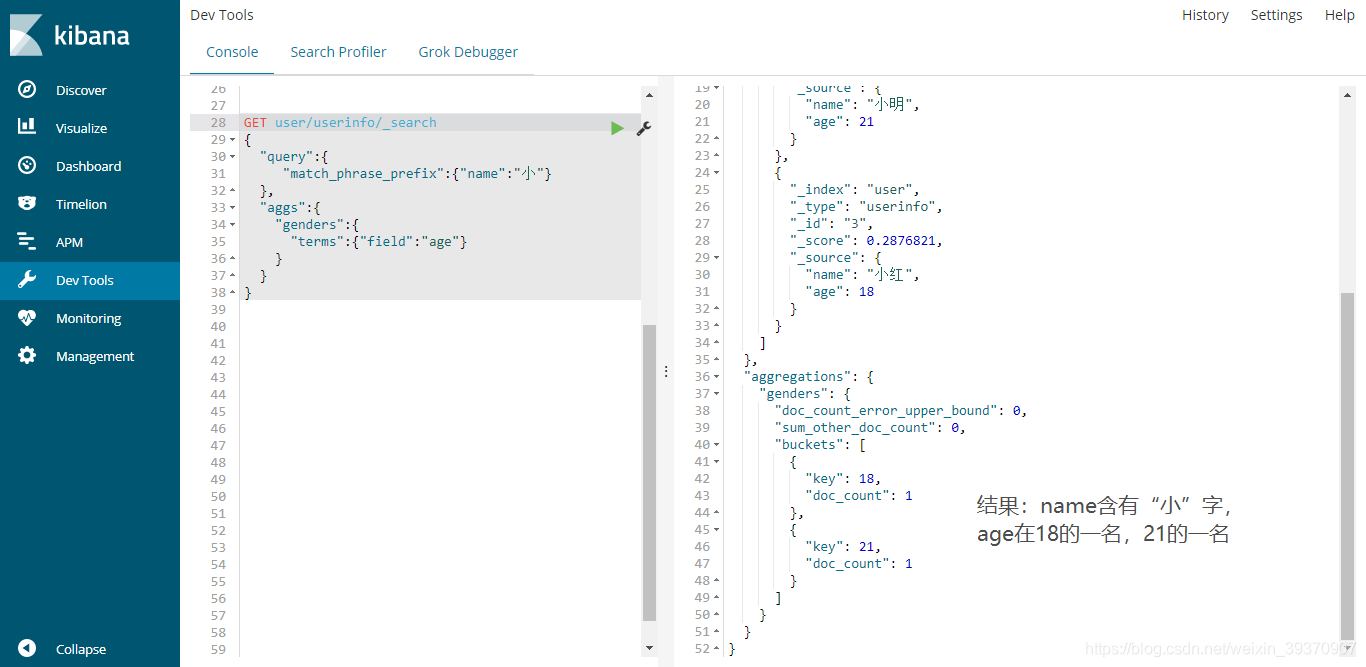The image size is (1366, 667).
Task: Switch to Grok Debugger tab
Action: tap(468, 52)
